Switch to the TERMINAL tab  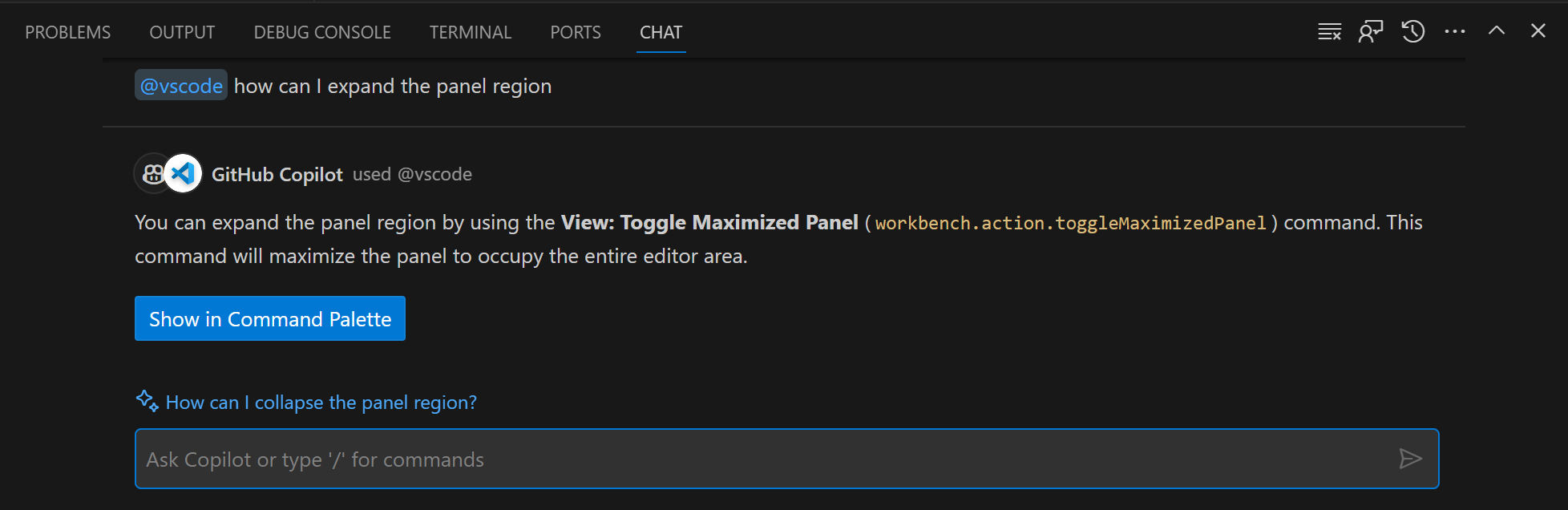coord(470,32)
